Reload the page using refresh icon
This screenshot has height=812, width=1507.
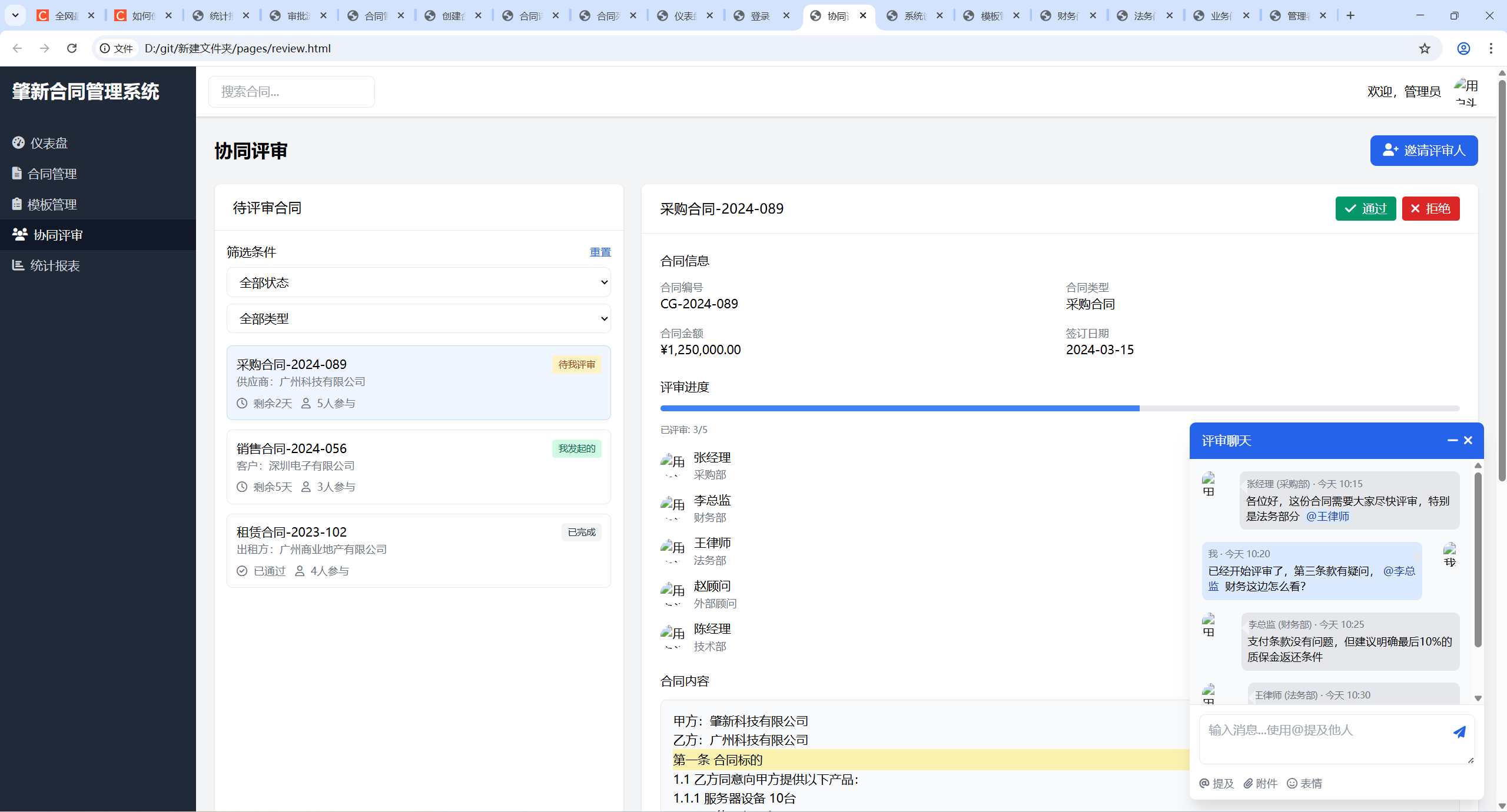pyautogui.click(x=72, y=48)
